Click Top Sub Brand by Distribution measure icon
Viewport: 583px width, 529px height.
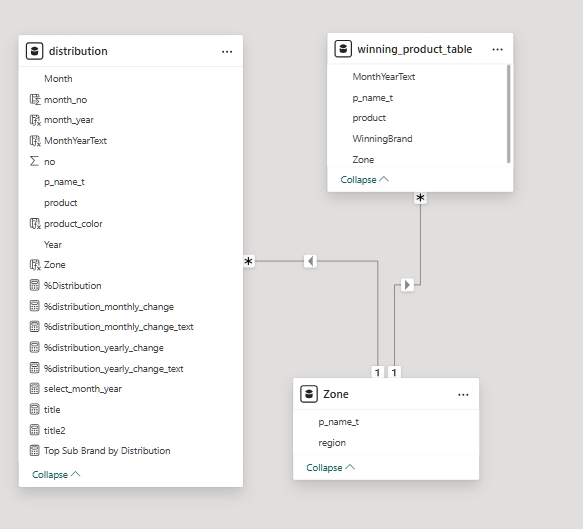coord(34,451)
